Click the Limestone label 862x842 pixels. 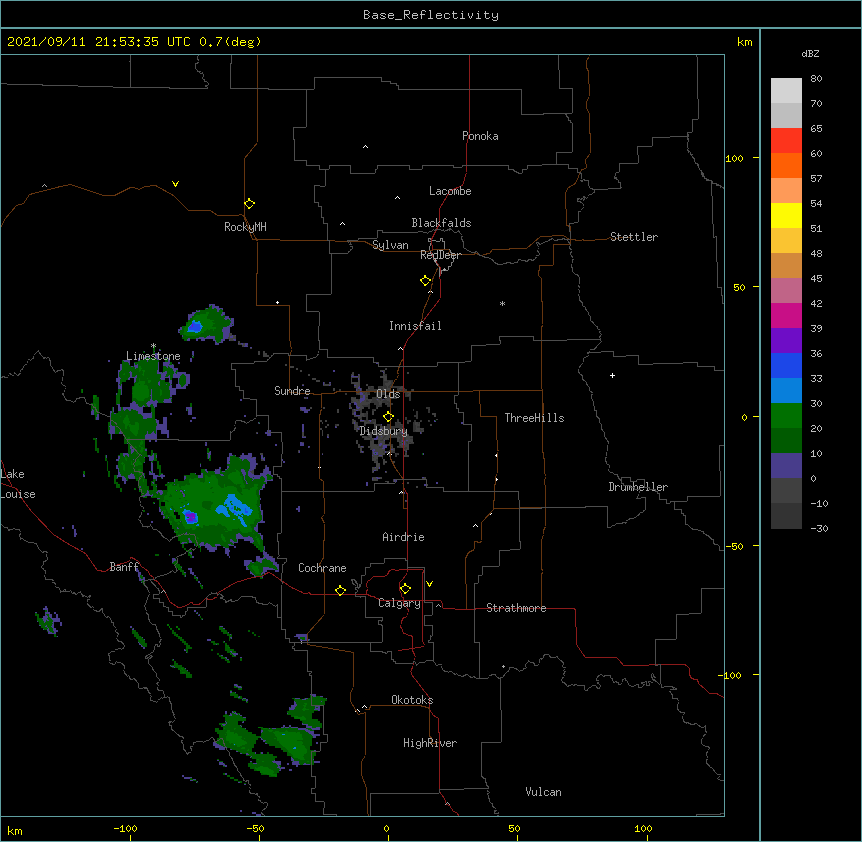pyautogui.click(x=153, y=356)
